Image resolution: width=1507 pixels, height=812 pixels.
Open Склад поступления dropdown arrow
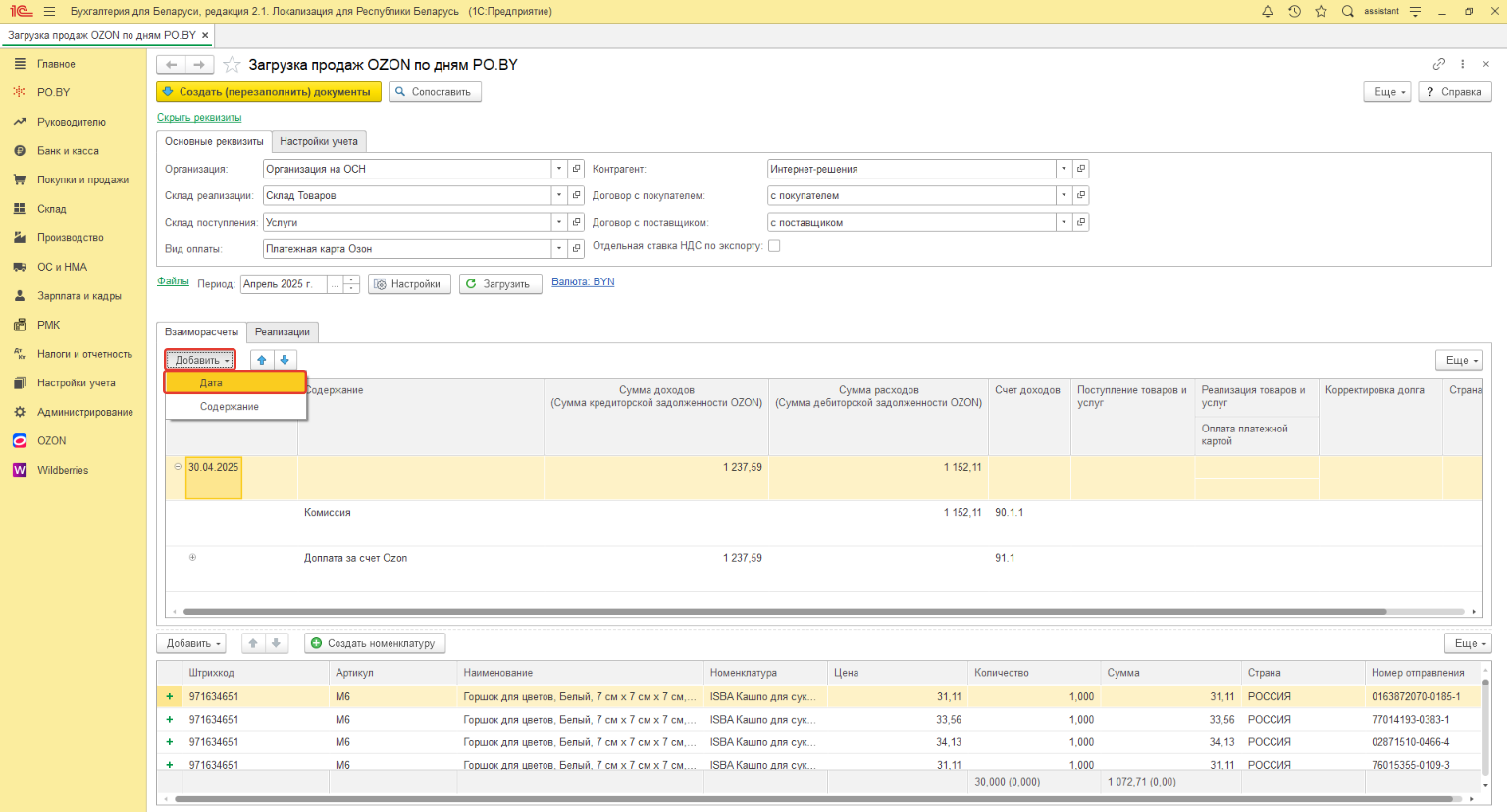point(558,222)
